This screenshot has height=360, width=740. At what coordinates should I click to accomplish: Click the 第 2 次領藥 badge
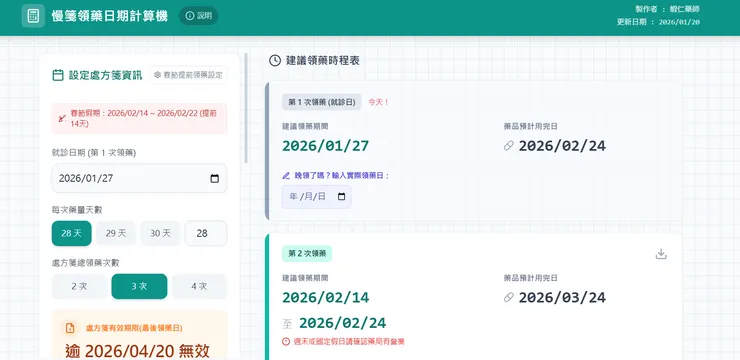point(307,253)
